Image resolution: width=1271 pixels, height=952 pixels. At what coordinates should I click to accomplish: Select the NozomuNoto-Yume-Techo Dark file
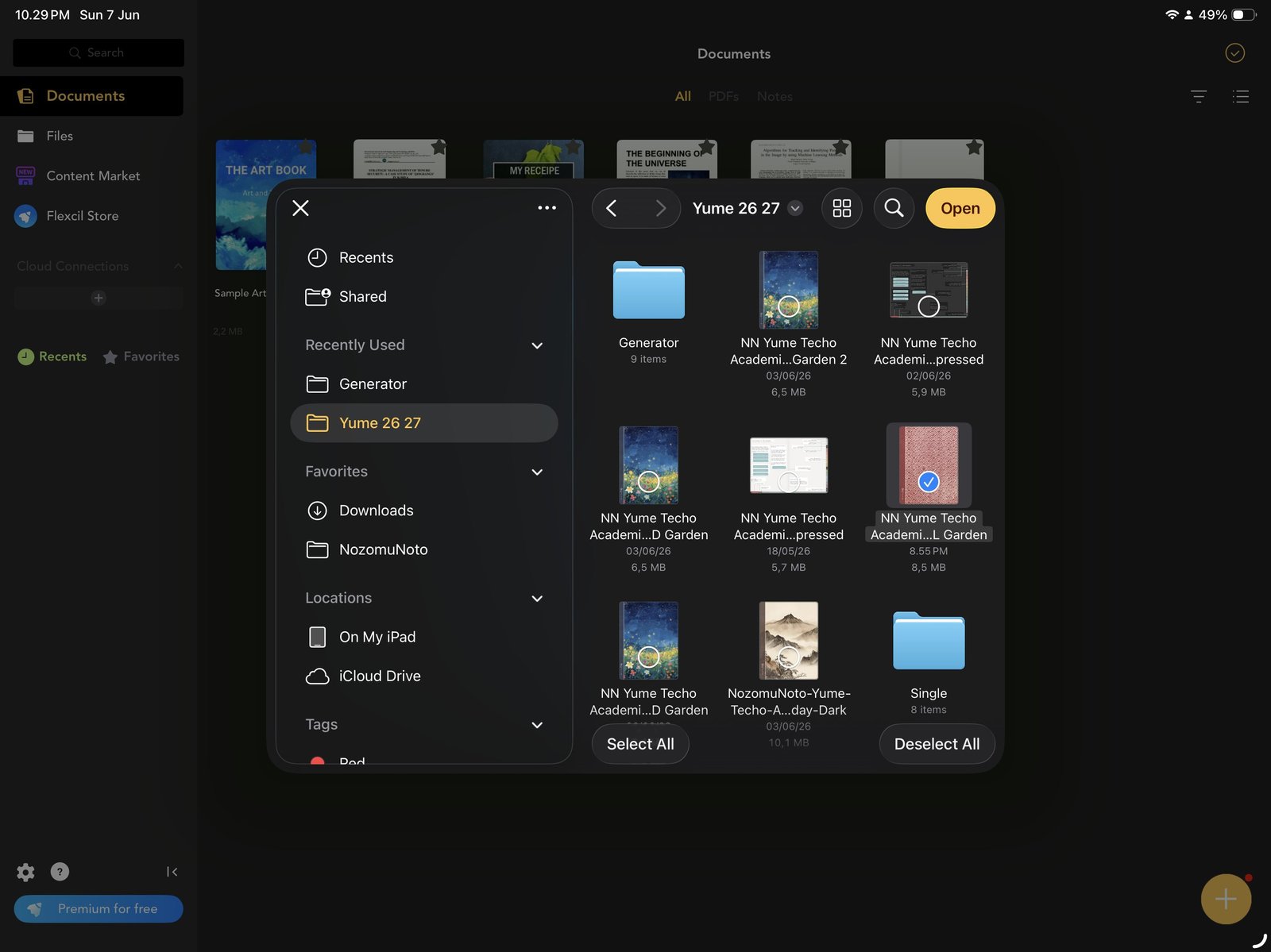pos(789,641)
